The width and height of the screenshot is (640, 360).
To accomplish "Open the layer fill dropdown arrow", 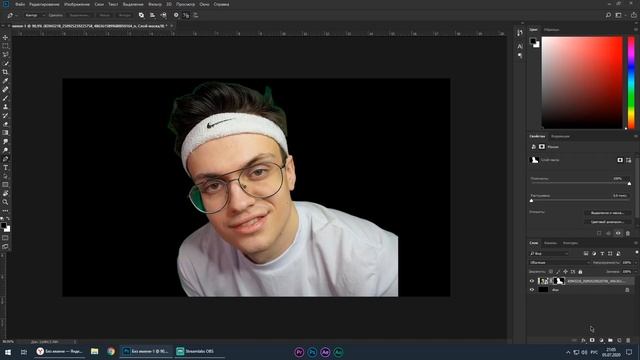I will point(635,271).
